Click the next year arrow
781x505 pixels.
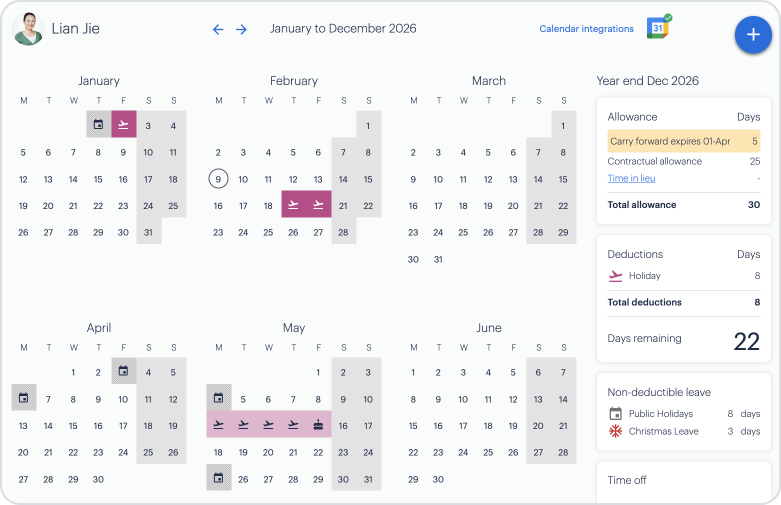point(241,30)
